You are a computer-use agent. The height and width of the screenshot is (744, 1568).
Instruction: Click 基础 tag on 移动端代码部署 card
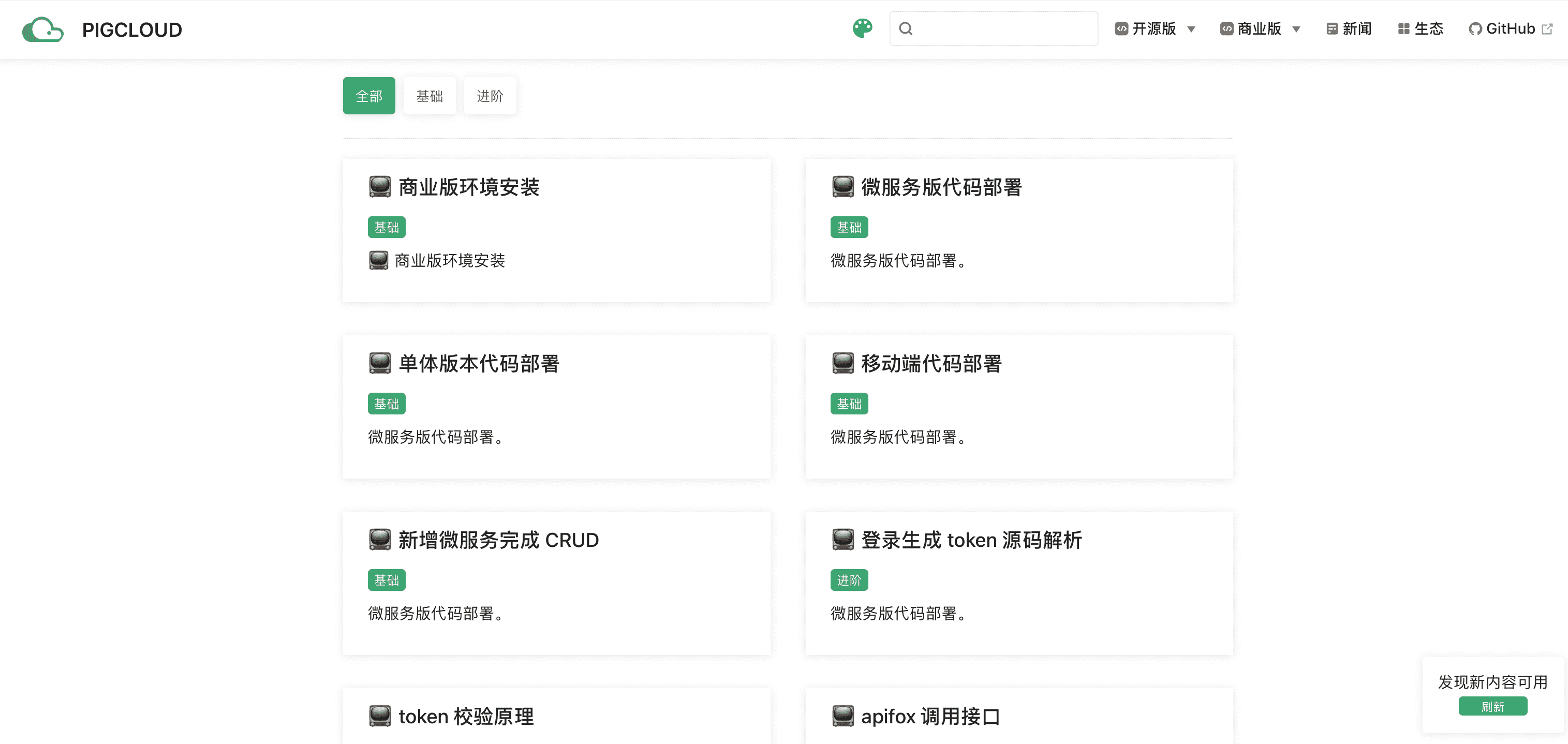[x=849, y=404]
